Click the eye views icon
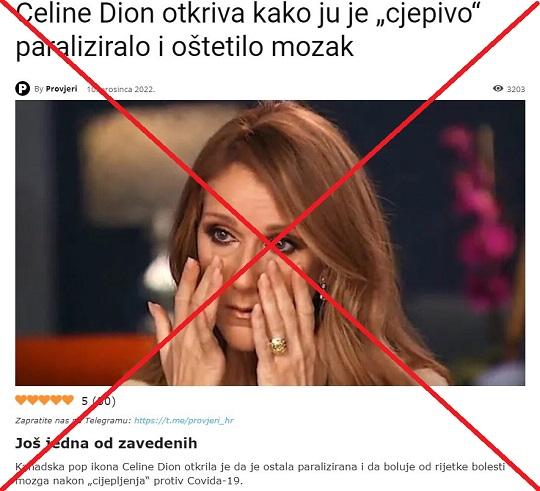This screenshot has width=540, height=491. coord(498,88)
